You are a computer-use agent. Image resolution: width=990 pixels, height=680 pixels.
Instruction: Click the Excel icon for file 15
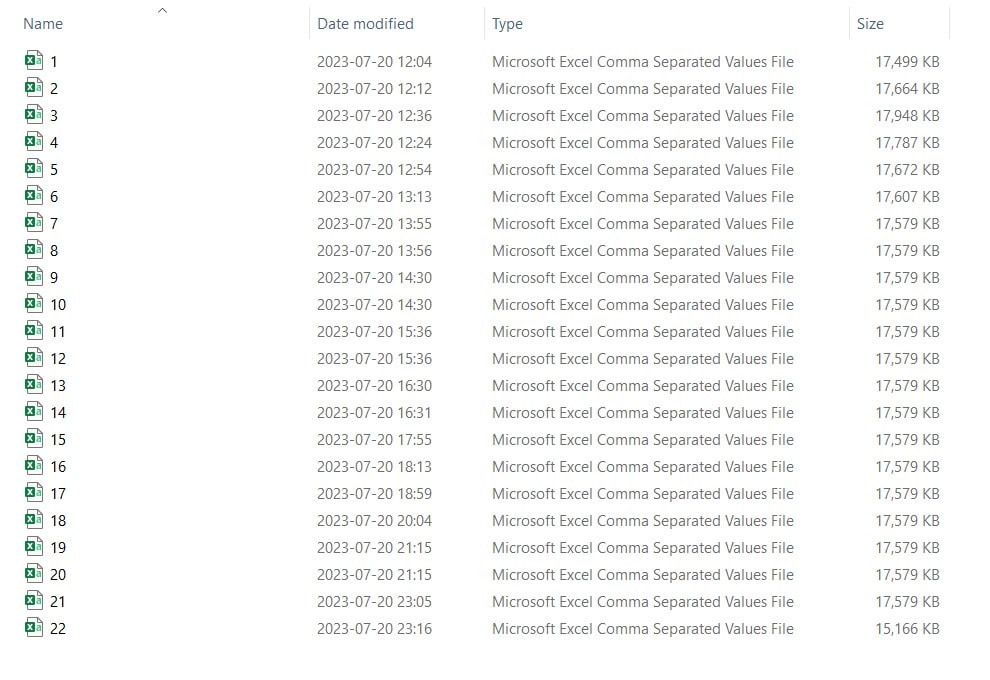pos(34,439)
